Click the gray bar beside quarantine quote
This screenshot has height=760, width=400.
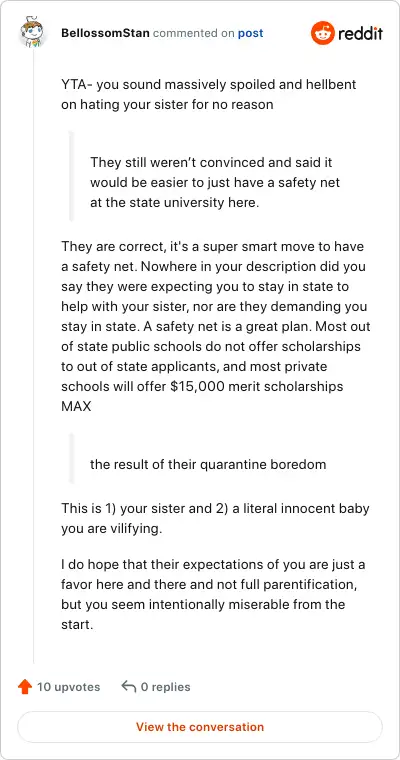tap(71, 458)
